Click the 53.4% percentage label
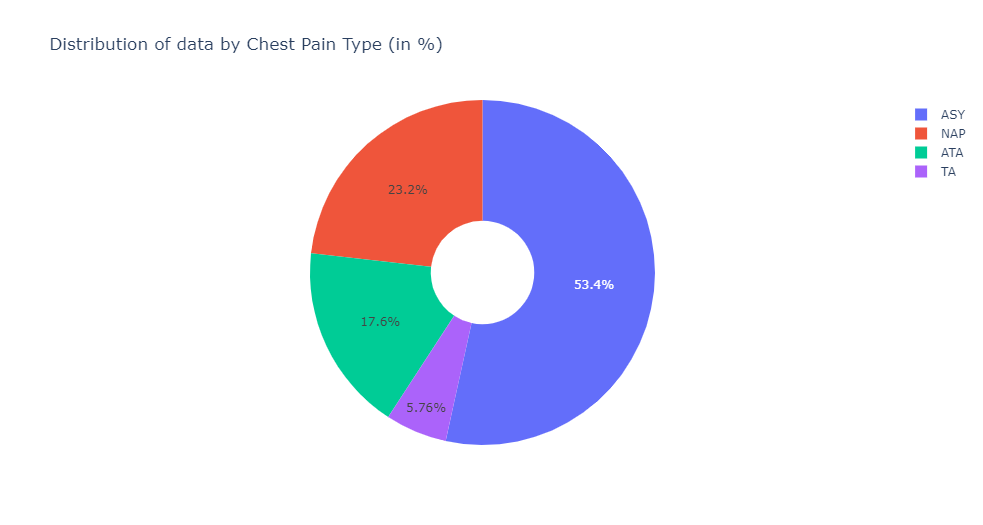Viewport: 983px width, 525px height. coord(593,285)
